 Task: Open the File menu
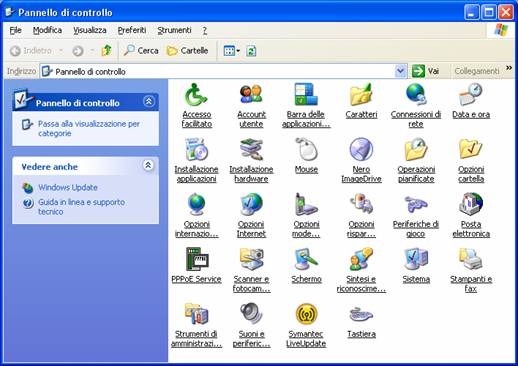(x=15, y=30)
